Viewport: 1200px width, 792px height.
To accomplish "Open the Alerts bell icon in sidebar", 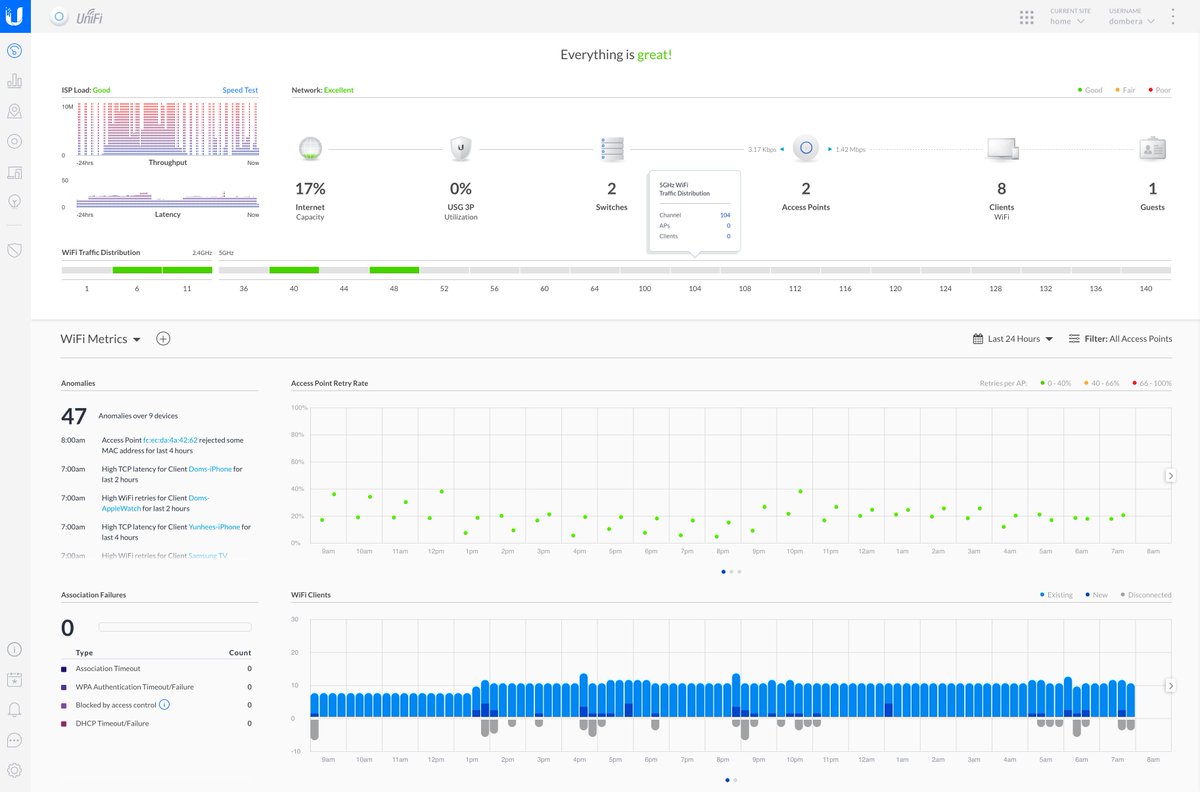I will pos(14,710).
